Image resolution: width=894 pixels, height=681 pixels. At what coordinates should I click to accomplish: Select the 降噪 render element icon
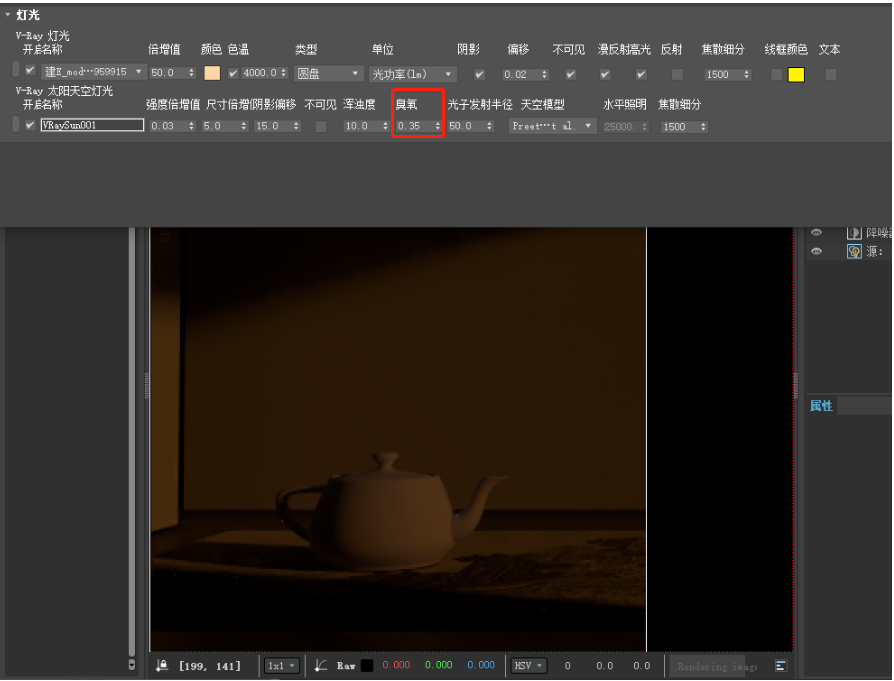coord(854,233)
